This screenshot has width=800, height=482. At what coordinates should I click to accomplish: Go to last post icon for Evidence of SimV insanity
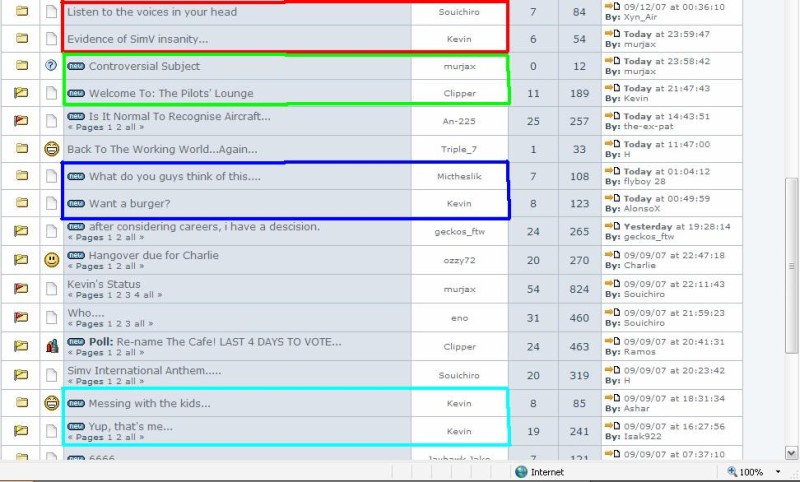[613, 34]
